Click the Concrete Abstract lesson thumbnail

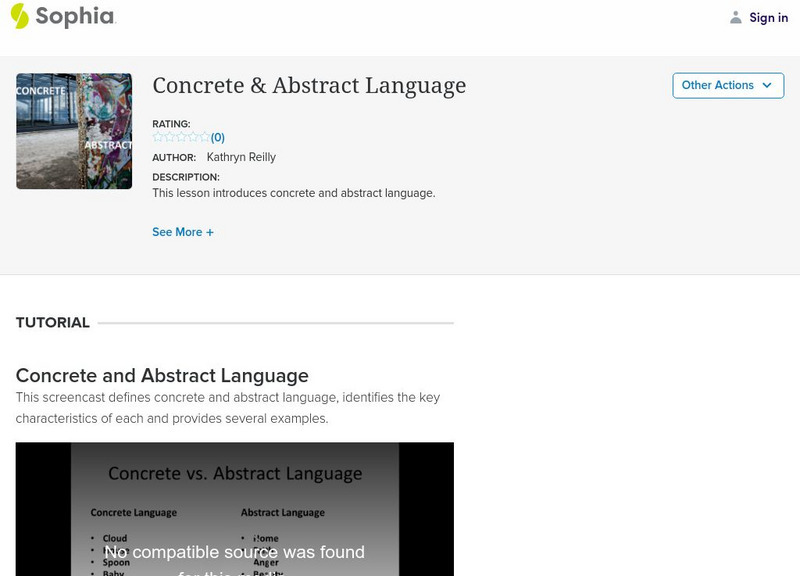[x=74, y=131]
